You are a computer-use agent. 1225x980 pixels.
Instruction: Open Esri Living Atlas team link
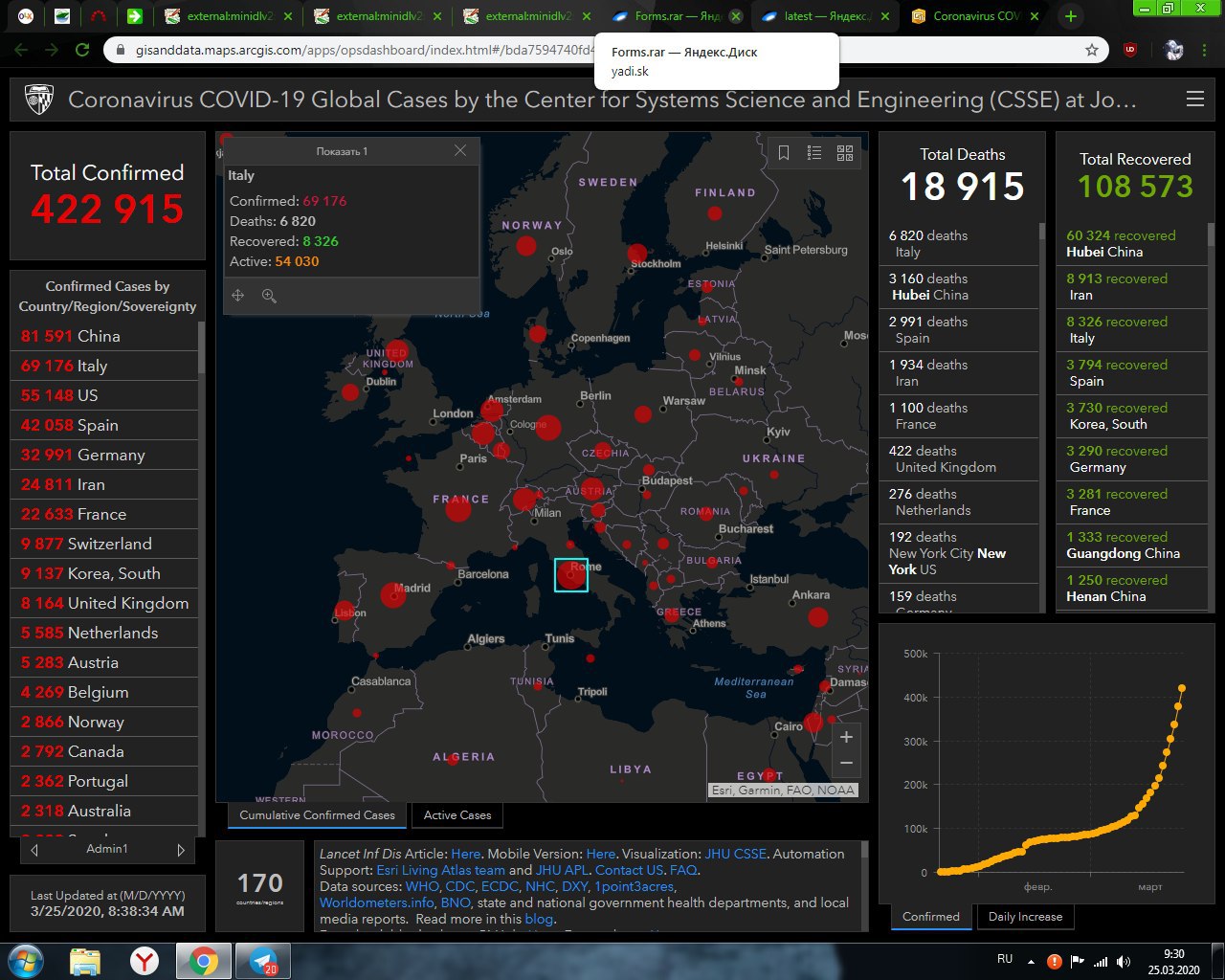[440, 870]
